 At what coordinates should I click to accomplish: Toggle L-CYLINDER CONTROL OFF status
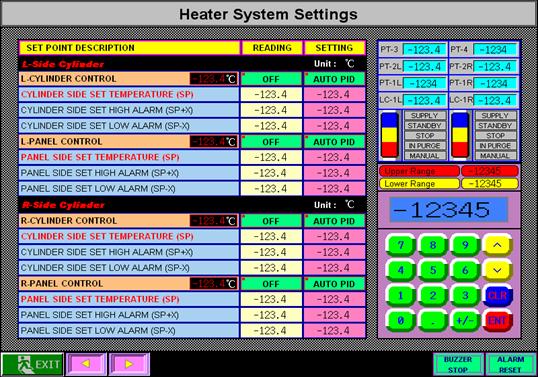271,79
